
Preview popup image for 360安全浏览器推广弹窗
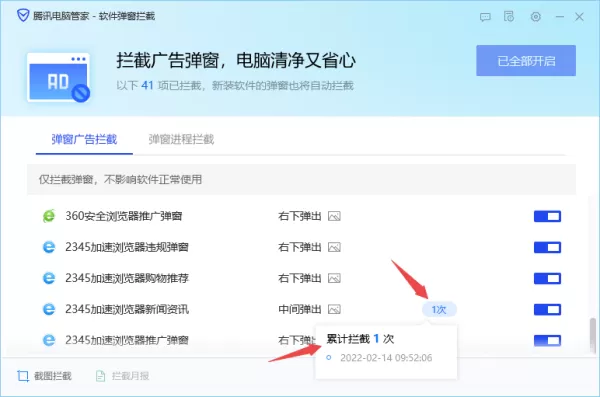(x=334, y=216)
